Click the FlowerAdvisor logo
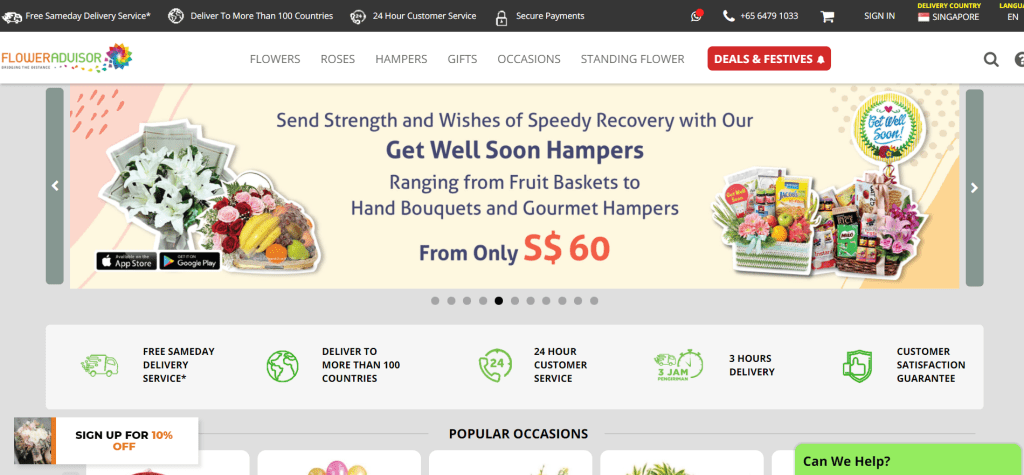Screen dimensions: 1024x475 pos(66,58)
